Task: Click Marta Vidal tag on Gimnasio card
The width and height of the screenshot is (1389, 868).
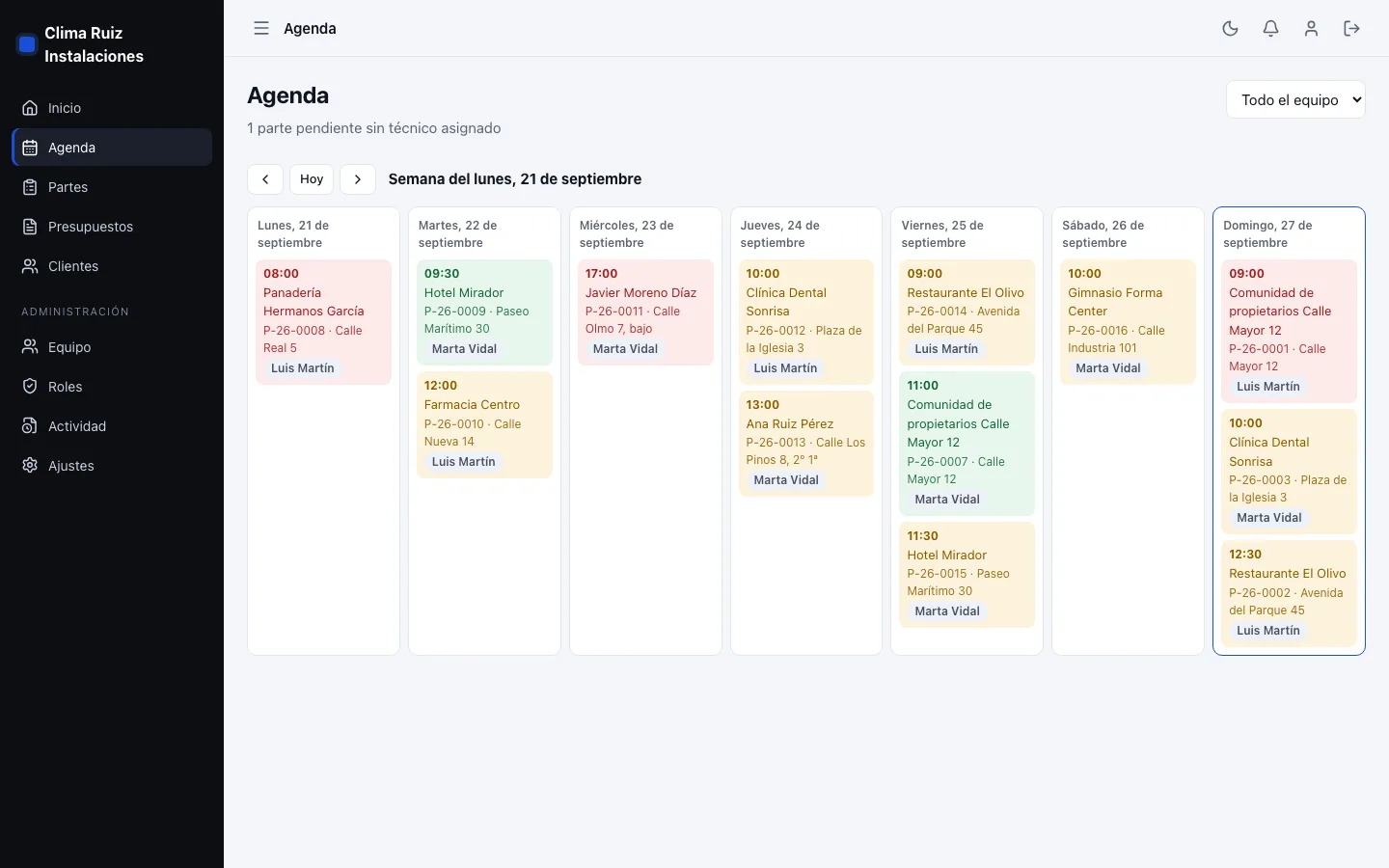Action: tap(1108, 368)
